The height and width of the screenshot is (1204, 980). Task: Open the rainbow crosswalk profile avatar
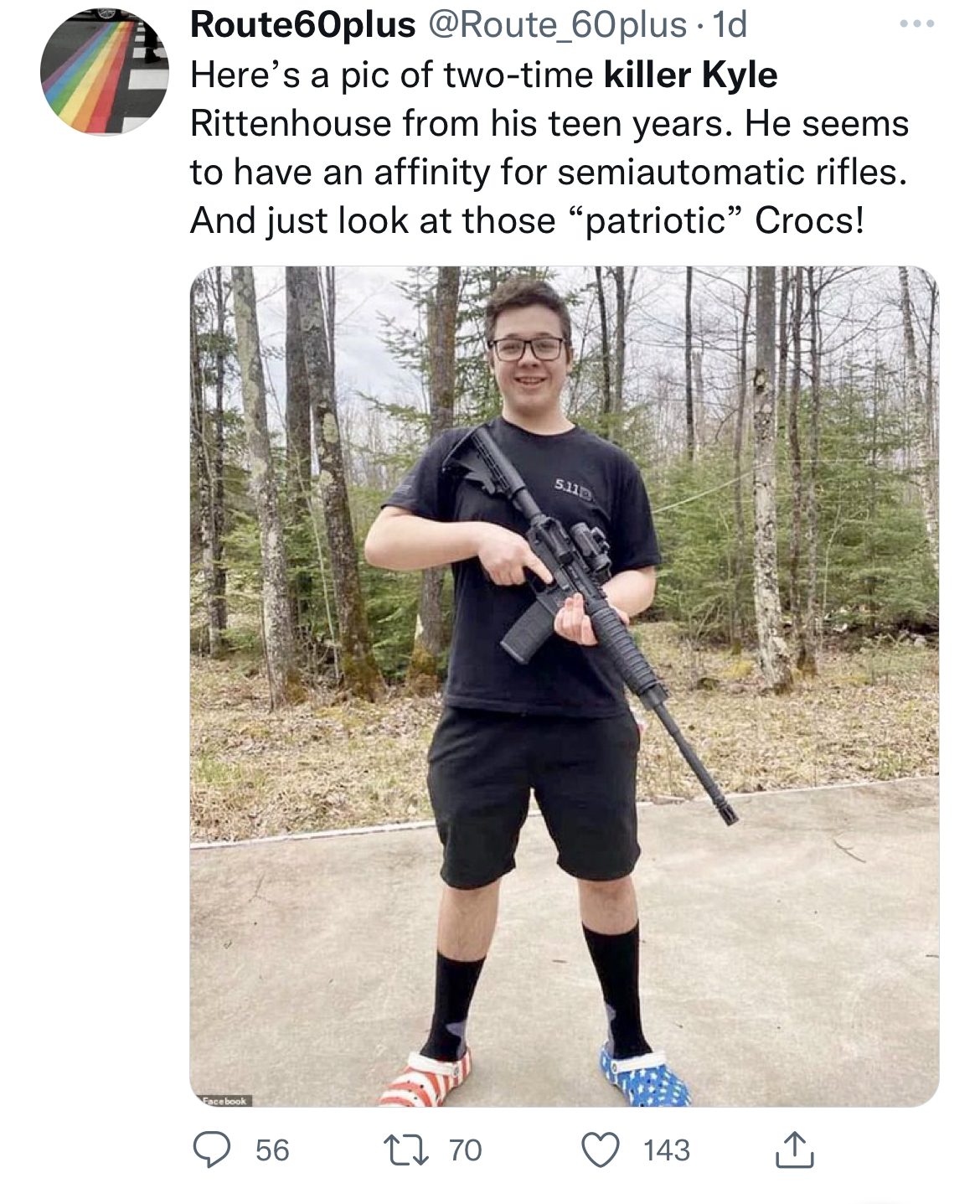[105, 71]
